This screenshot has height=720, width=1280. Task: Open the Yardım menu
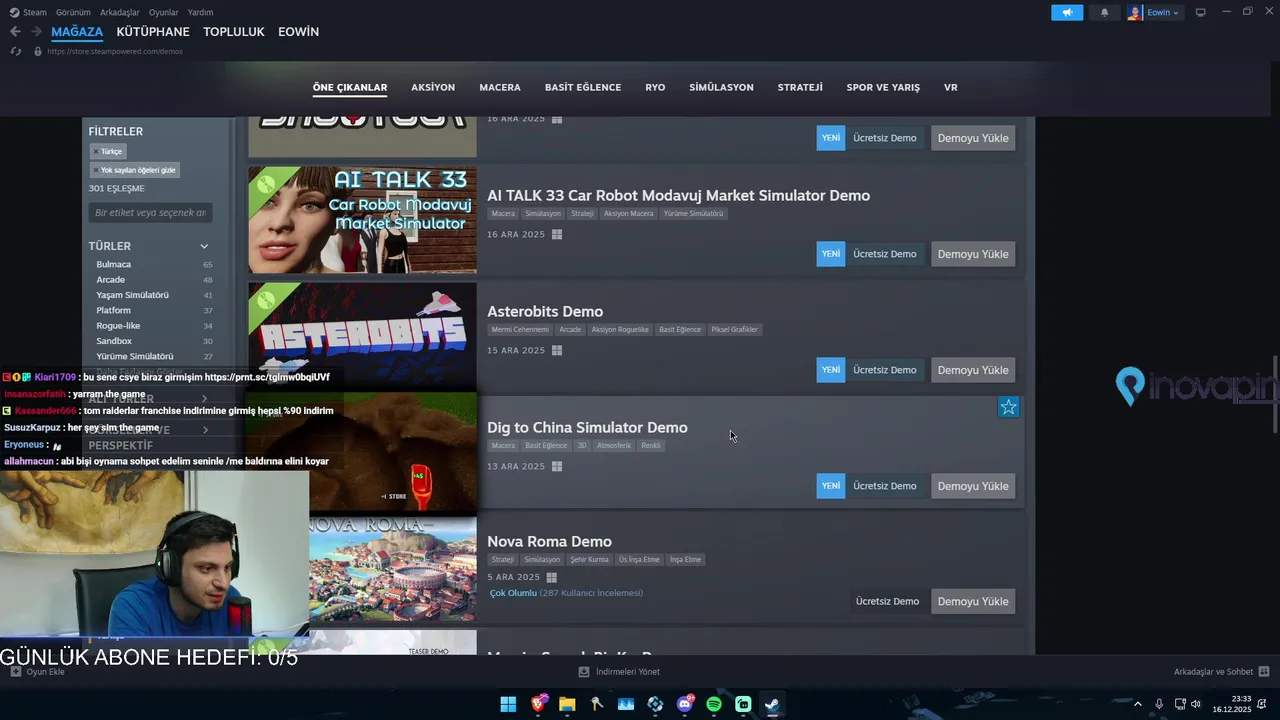point(200,12)
